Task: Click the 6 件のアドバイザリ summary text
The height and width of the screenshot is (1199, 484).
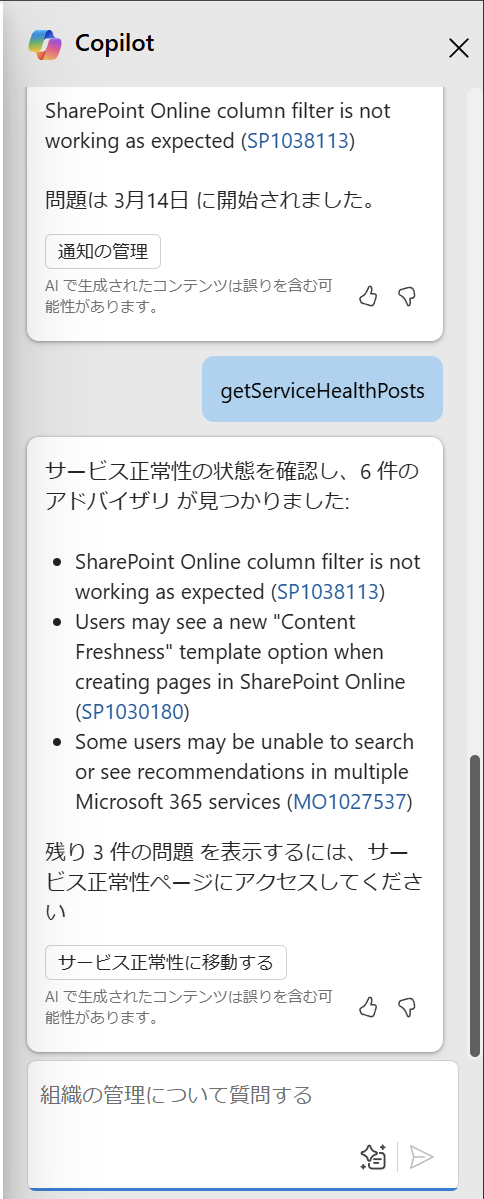Action: click(x=232, y=486)
